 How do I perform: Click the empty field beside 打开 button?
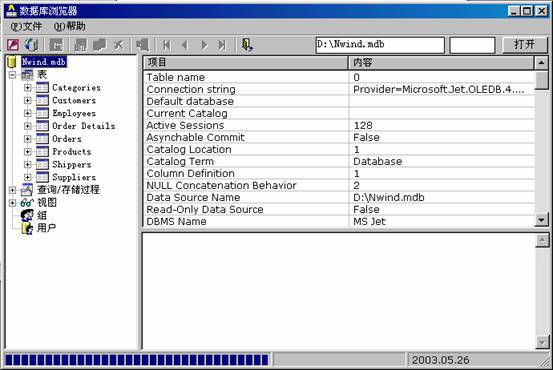pyautogui.click(x=473, y=45)
